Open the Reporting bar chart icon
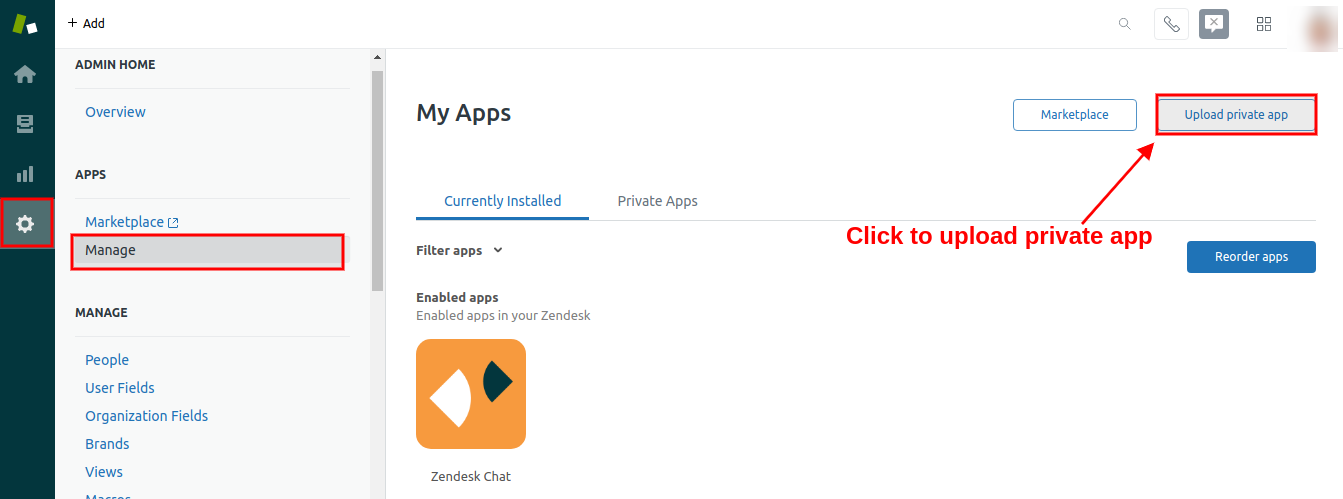Image resolution: width=1343 pixels, height=499 pixels. pyautogui.click(x=25, y=174)
